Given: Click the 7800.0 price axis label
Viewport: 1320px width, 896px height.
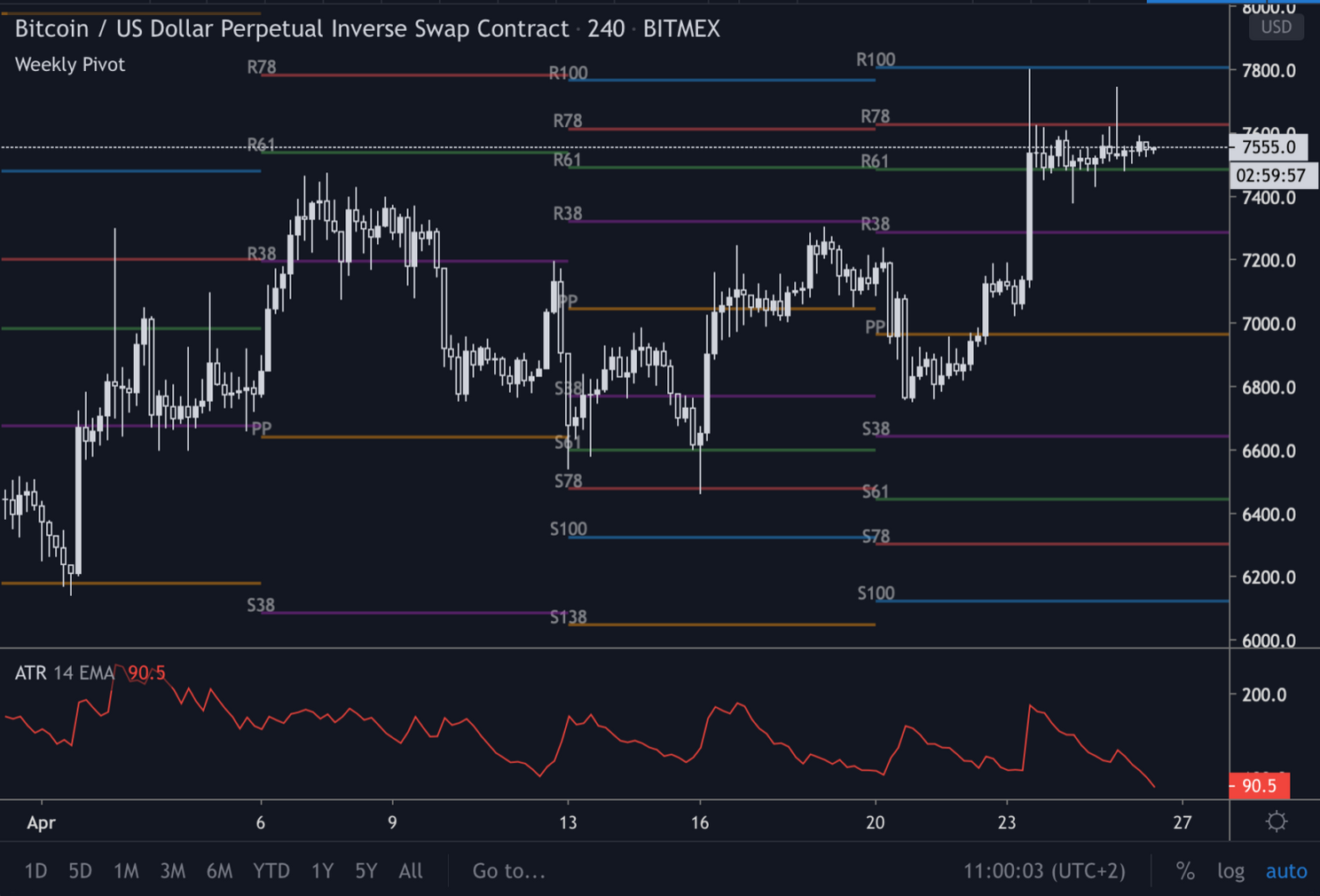Looking at the screenshot, I should point(1269,70).
